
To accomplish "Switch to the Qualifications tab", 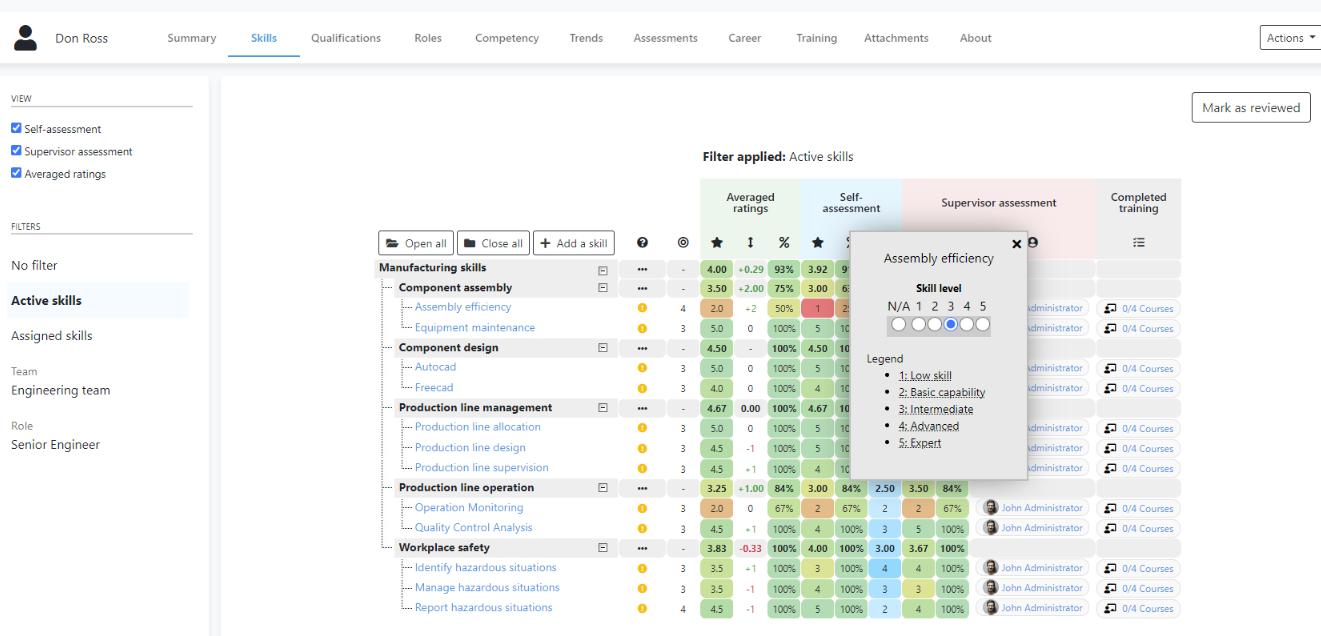I will coord(345,38).
